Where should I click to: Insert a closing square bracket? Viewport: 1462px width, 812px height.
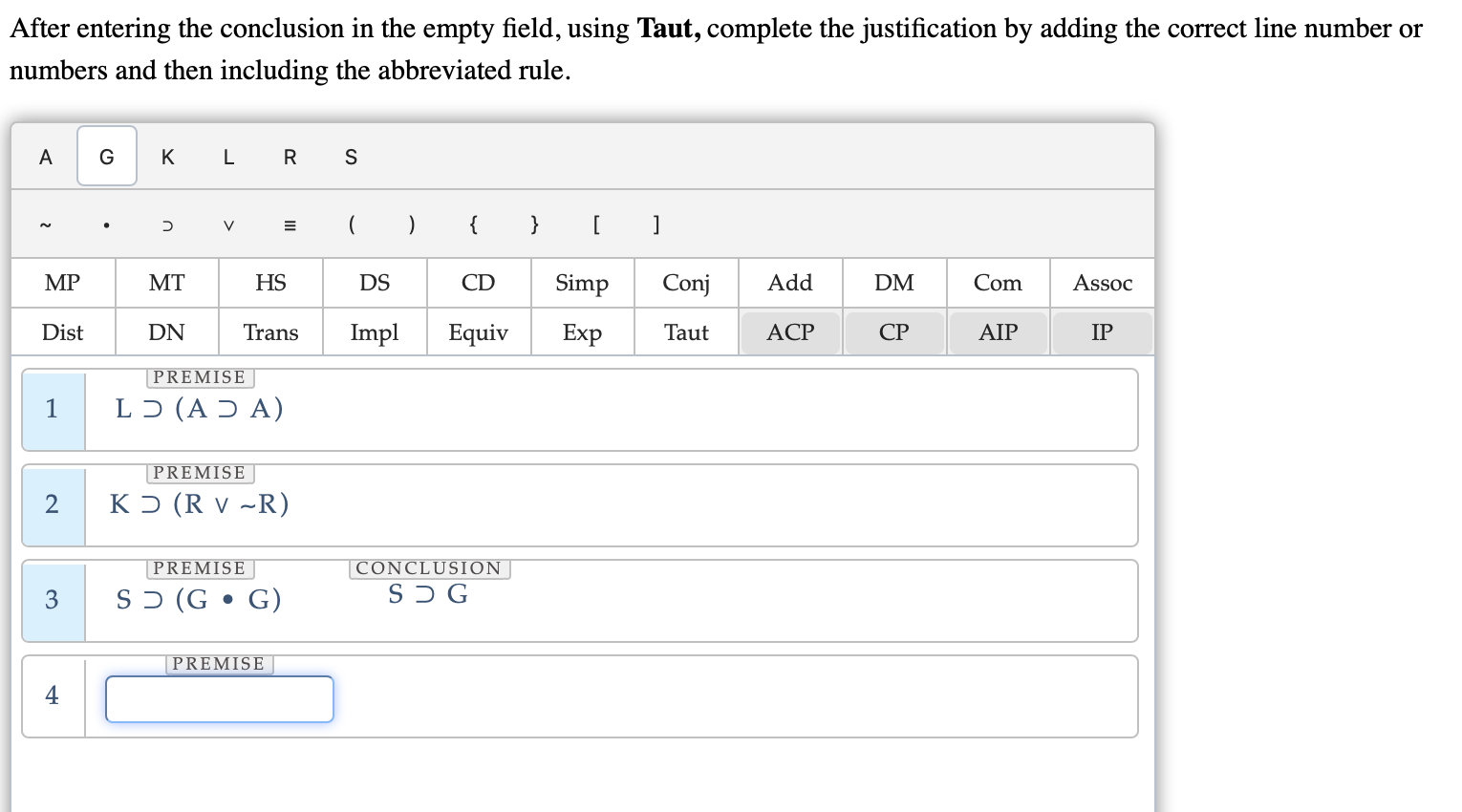pyautogui.click(x=656, y=224)
